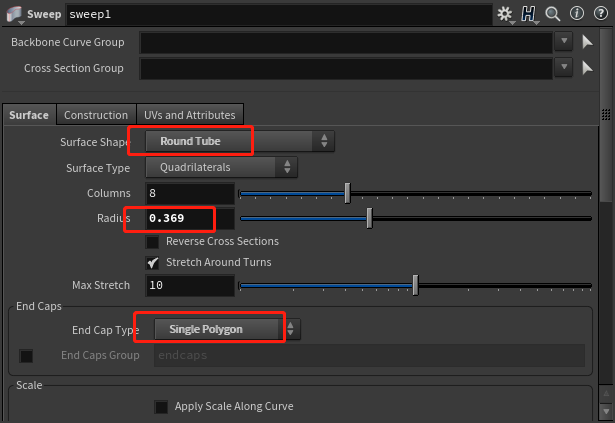Click the Max Stretch value field
The height and width of the screenshot is (423, 615).
(190, 286)
